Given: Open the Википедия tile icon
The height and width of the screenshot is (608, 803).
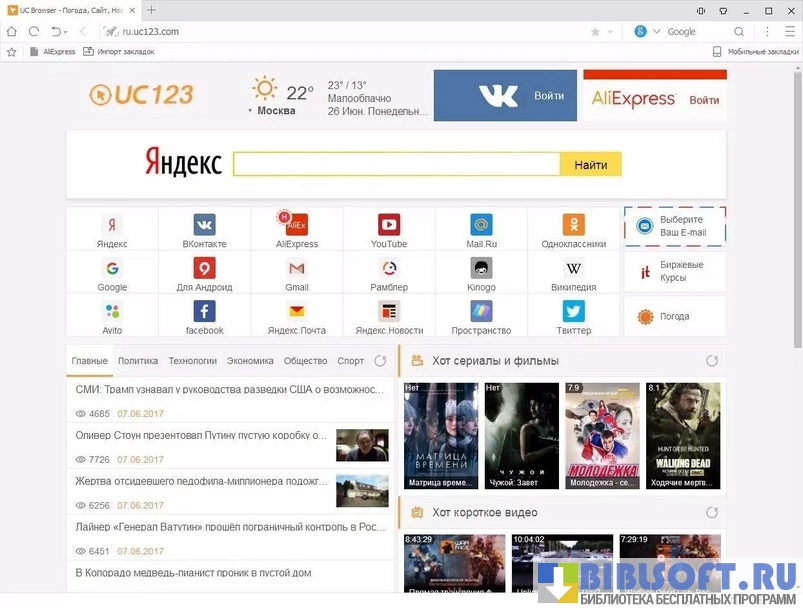Looking at the screenshot, I should tap(573, 268).
